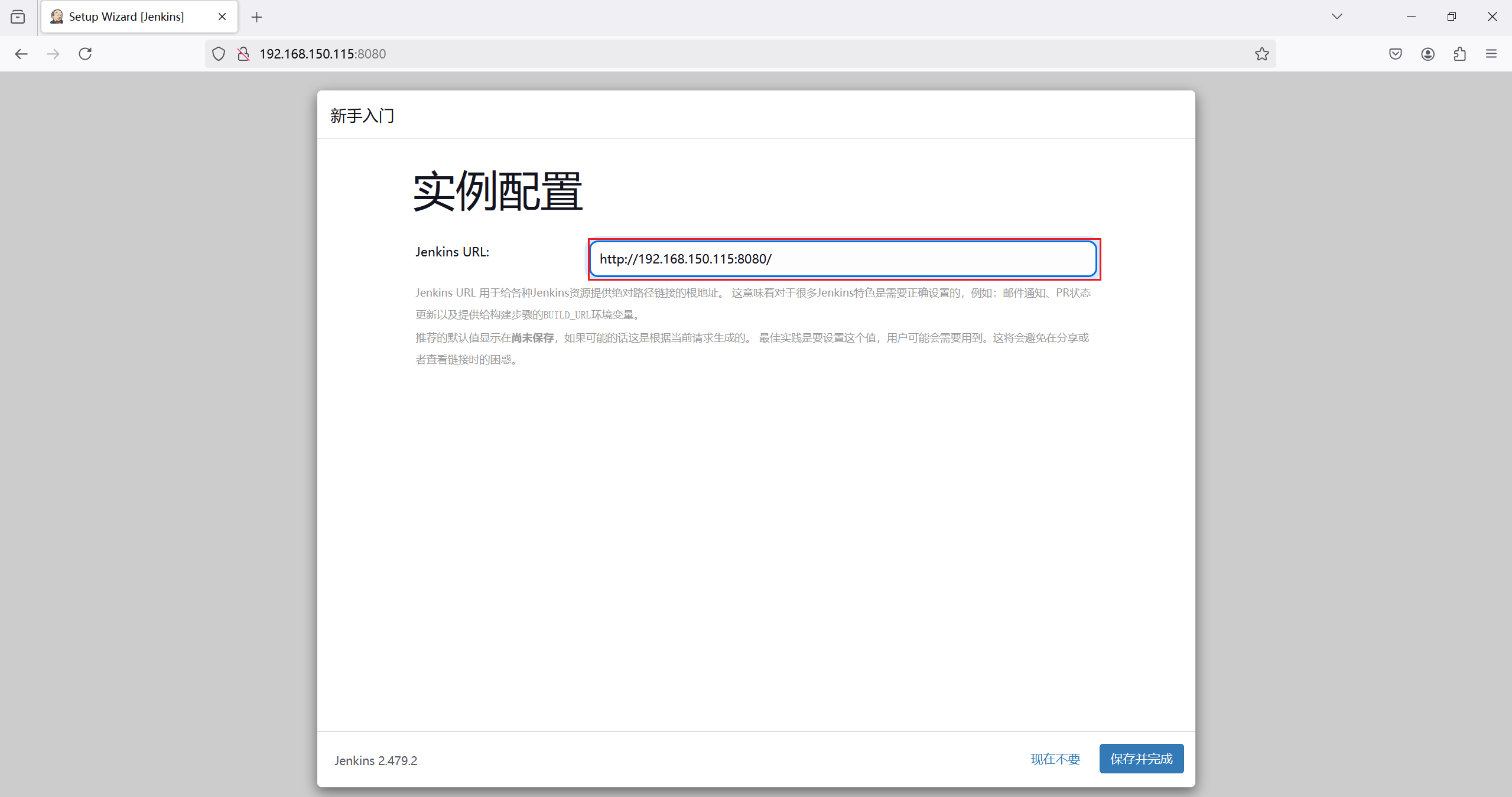Open the Firefox hamburger menu
Viewport: 1512px width, 797px height.
click(1491, 54)
